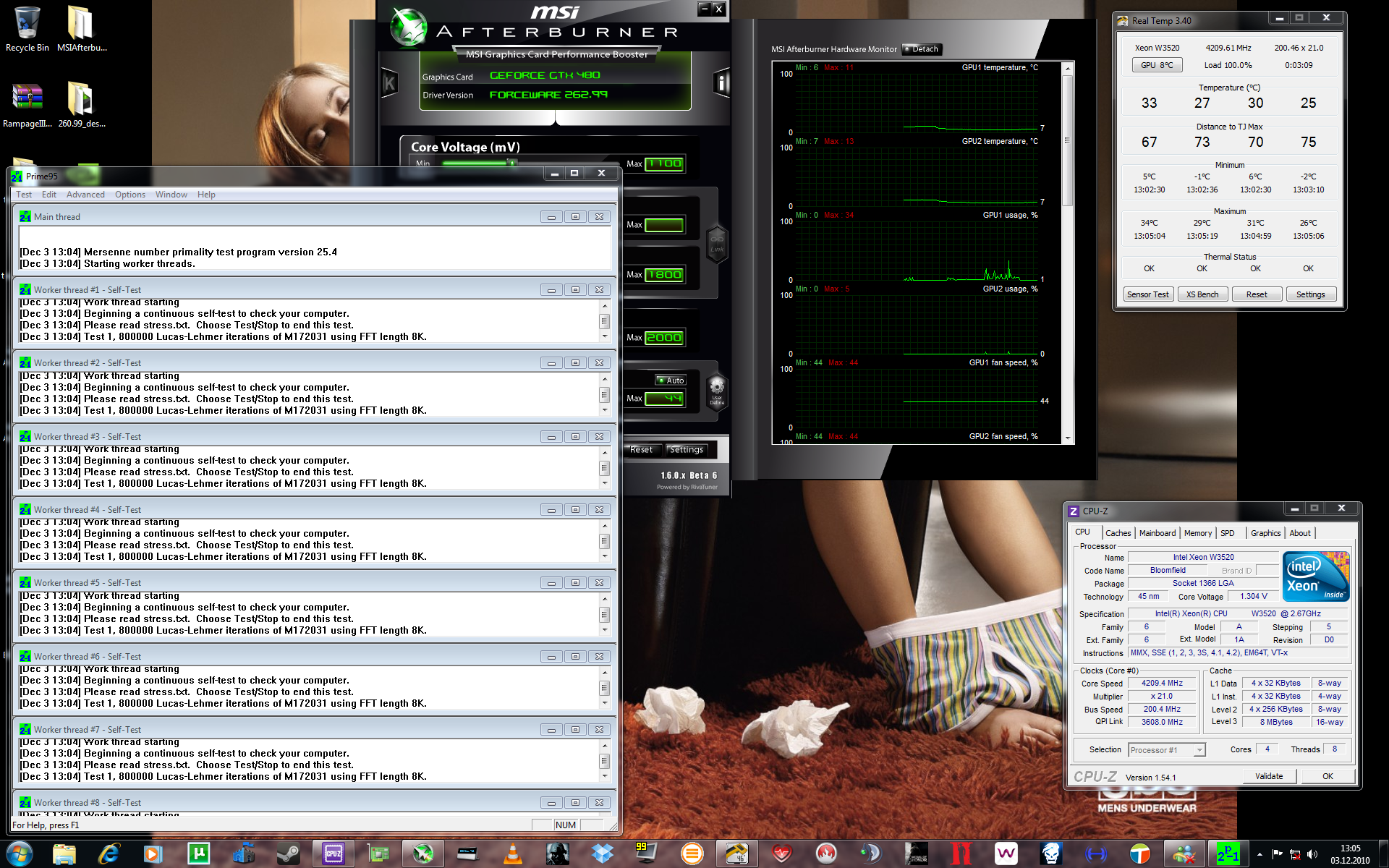Viewport: 1389px width, 868px height.
Task: Open MSIAfterburner desktop folder
Action: coord(82,30)
